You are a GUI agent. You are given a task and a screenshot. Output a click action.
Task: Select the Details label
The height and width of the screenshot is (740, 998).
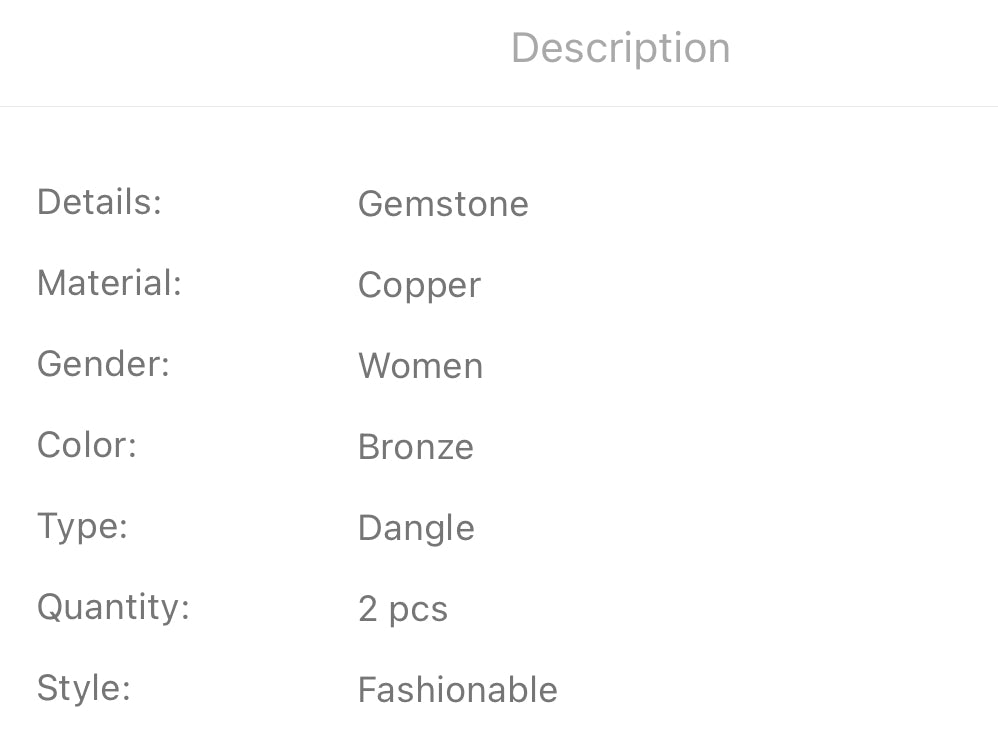click(99, 202)
